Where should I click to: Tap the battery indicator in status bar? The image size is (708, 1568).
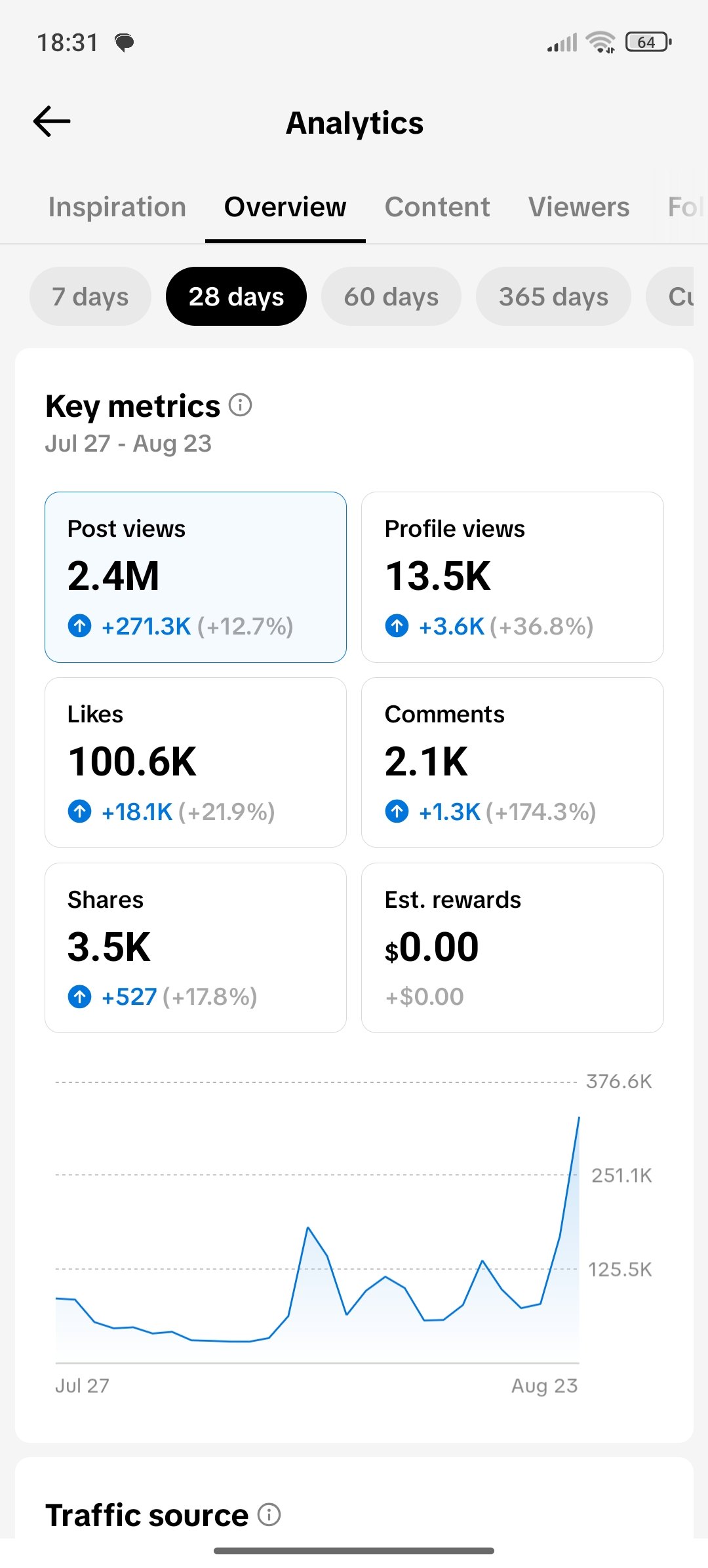[648, 42]
